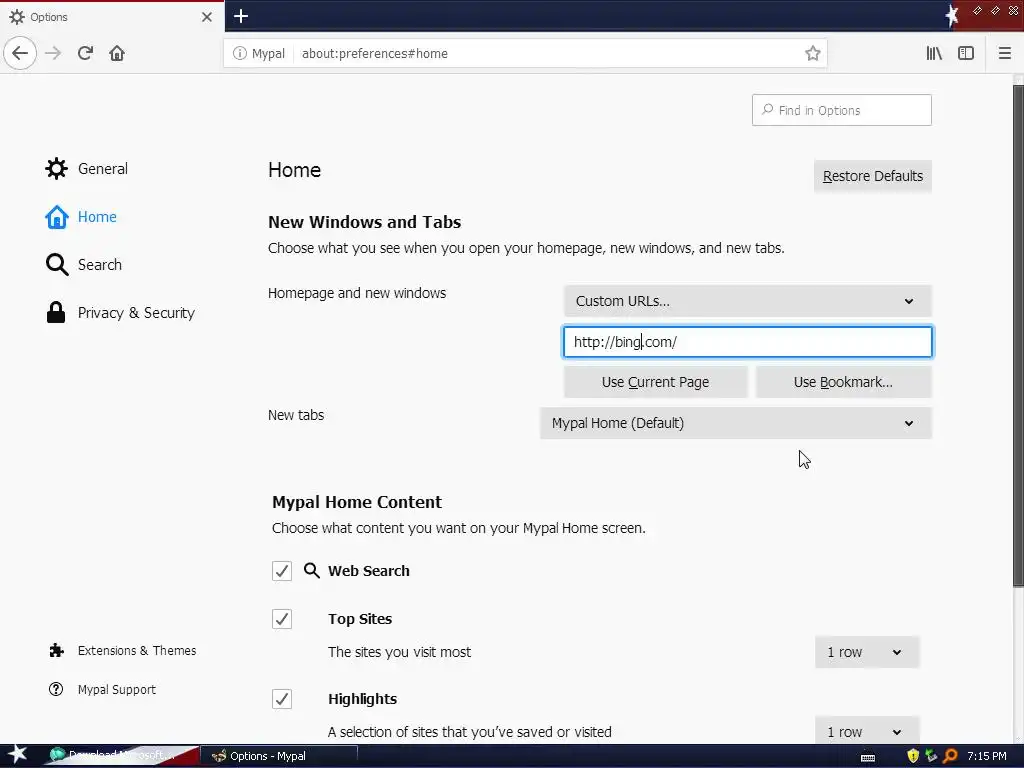This screenshot has height=768, width=1024.
Task: Click the gear icon on Options tab
Action: [x=17, y=17]
